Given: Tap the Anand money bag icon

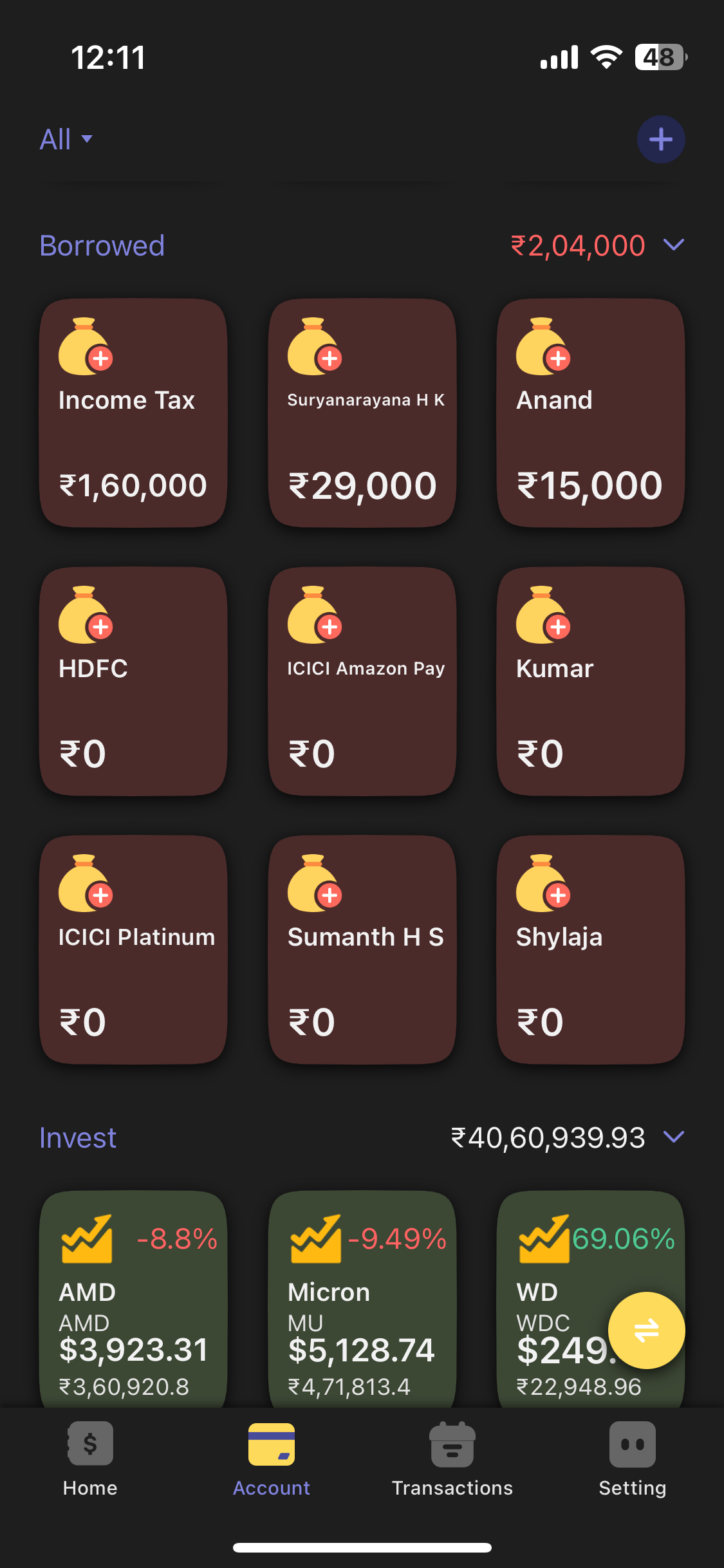Looking at the screenshot, I should pos(543,347).
